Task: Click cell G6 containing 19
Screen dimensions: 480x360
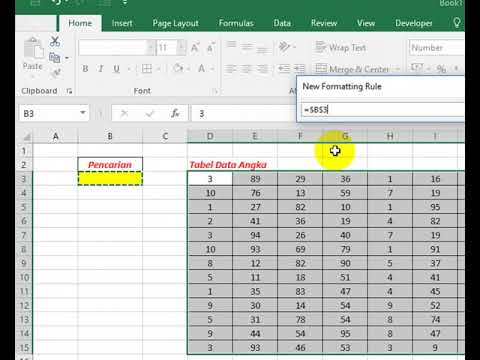Action: click(345, 221)
